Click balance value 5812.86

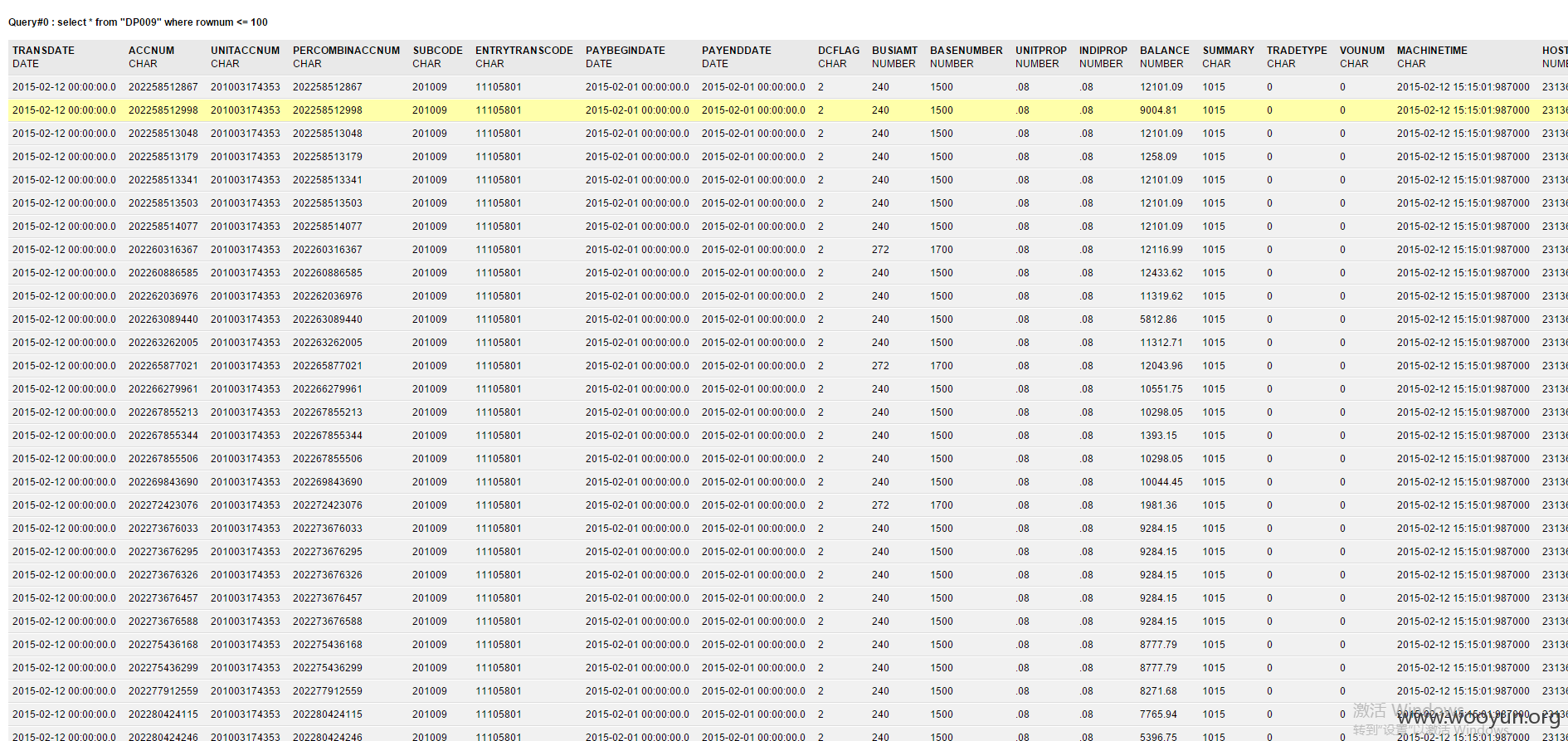tap(1157, 319)
